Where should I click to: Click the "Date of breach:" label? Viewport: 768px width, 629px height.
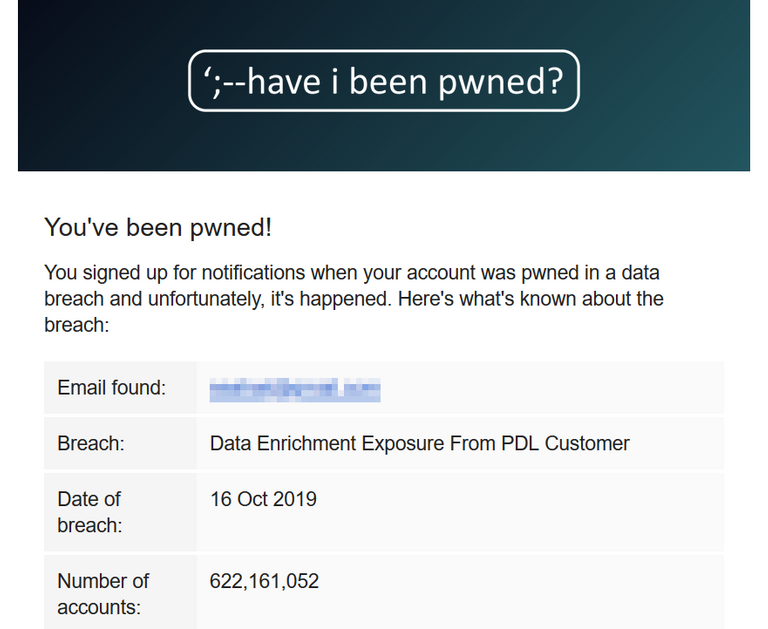coord(90,512)
